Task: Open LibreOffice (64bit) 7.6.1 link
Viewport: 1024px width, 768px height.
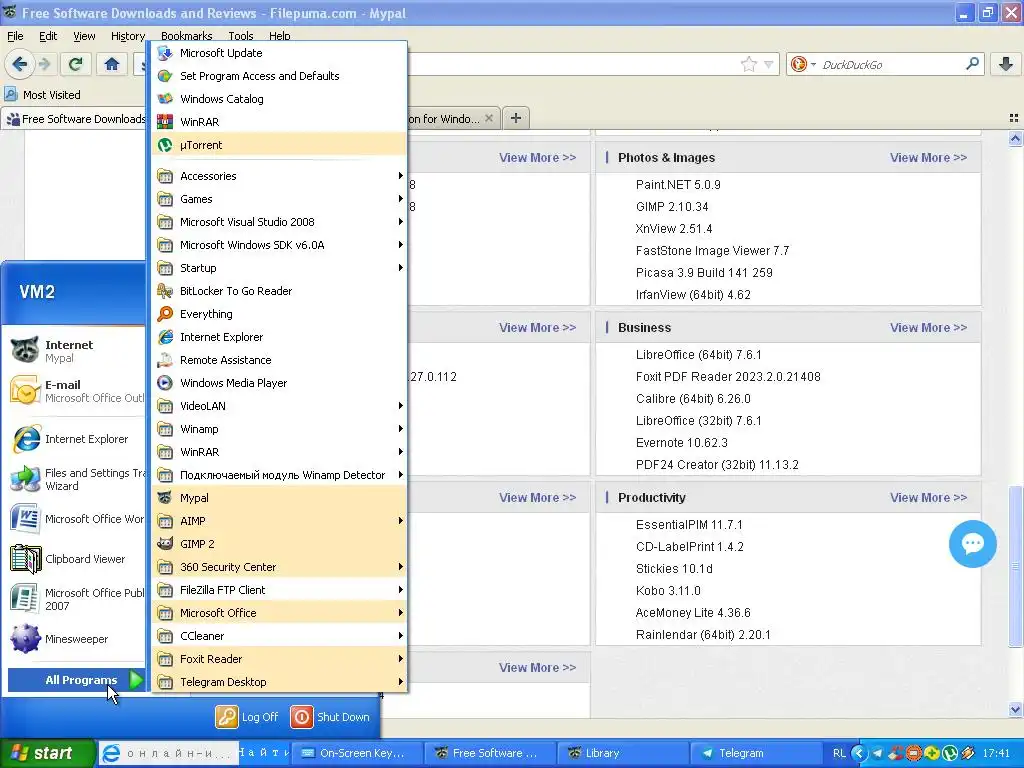Action: click(x=698, y=355)
